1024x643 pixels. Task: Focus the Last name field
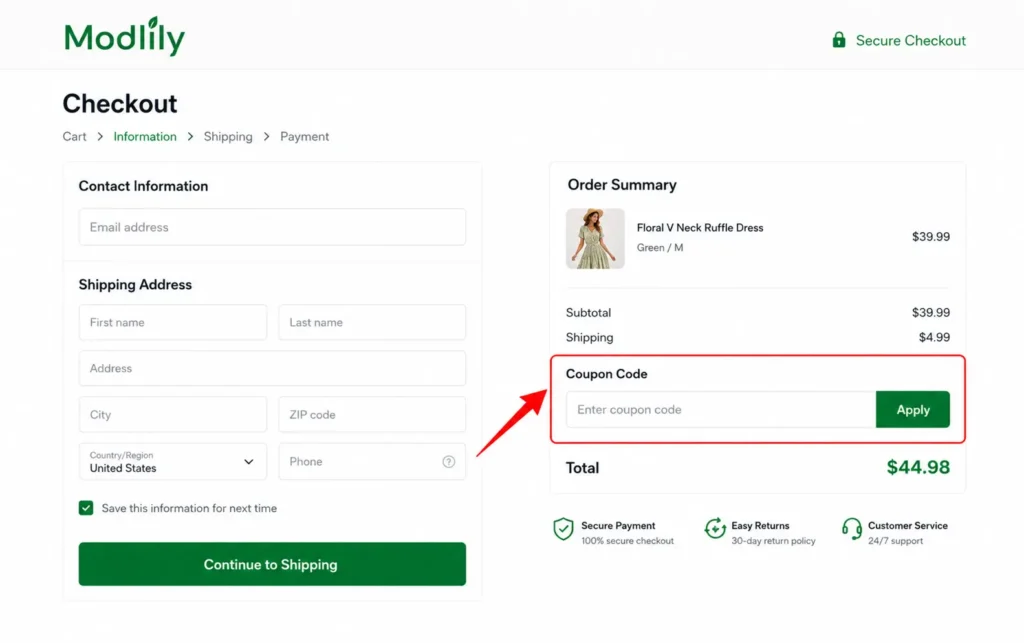[x=372, y=322]
